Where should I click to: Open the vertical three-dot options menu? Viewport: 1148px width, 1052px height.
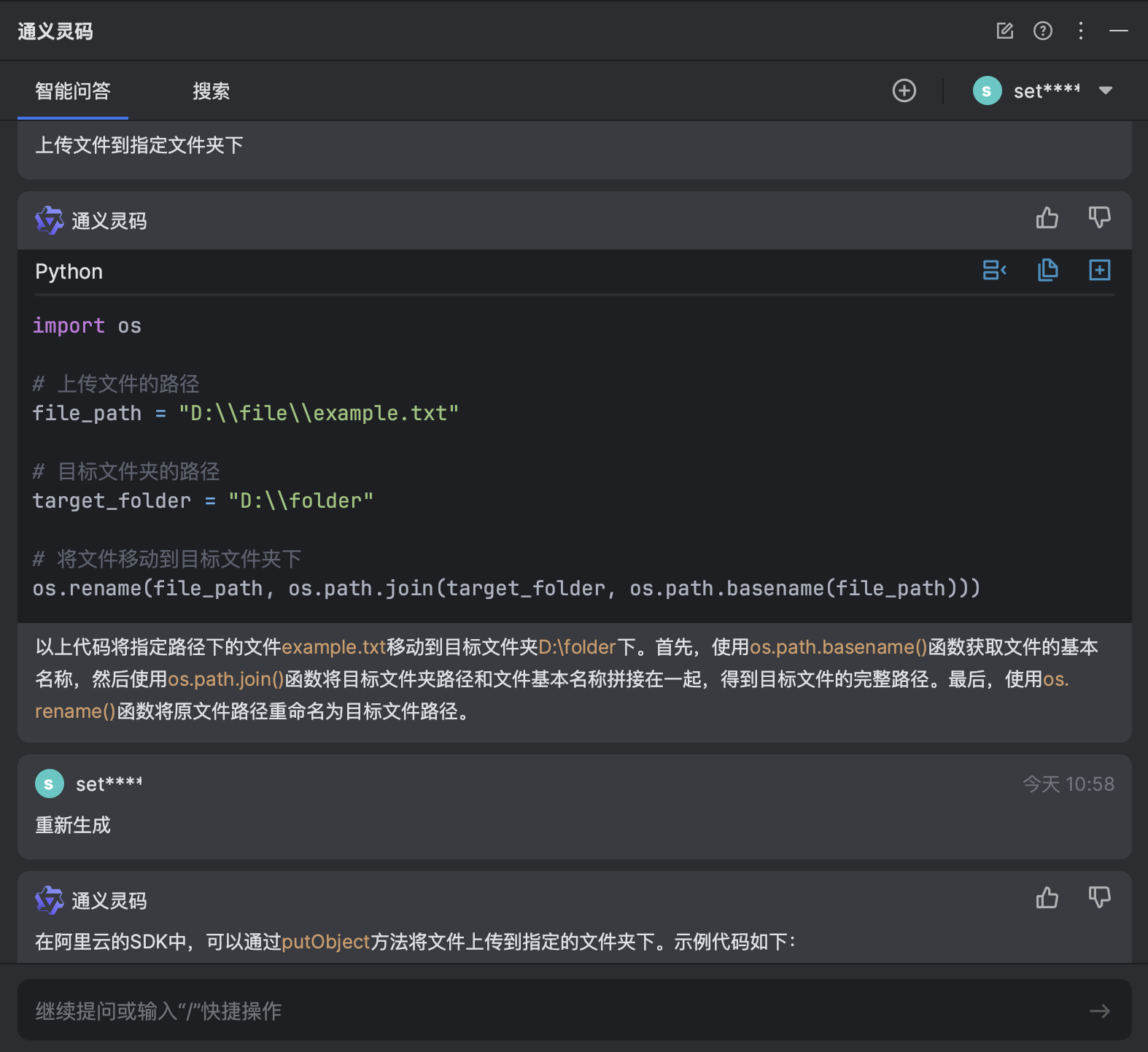coord(1081,31)
